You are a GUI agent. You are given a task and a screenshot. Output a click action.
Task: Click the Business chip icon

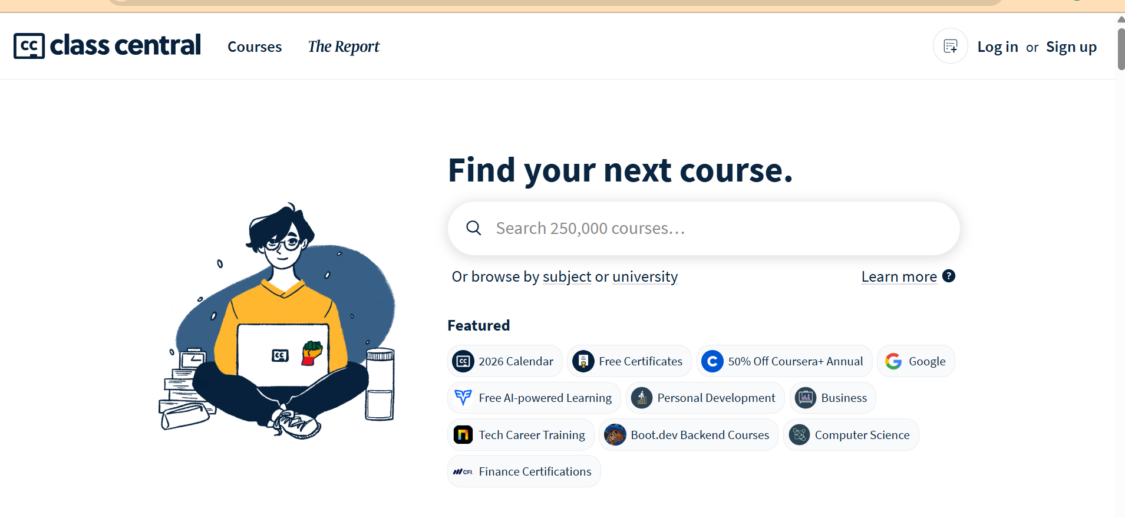(x=806, y=397)
